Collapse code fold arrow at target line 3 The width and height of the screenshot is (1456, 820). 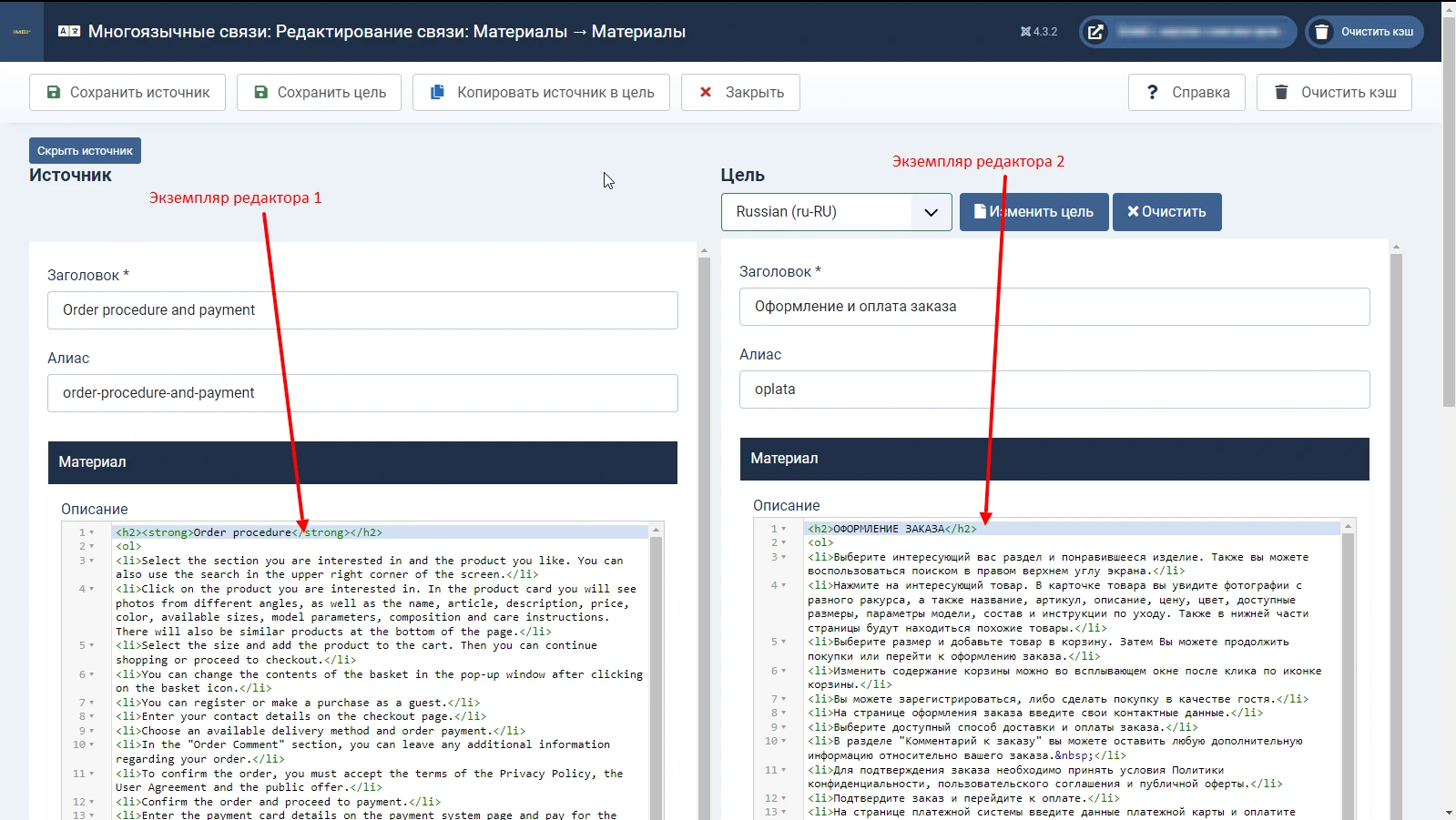coord(784,557)
